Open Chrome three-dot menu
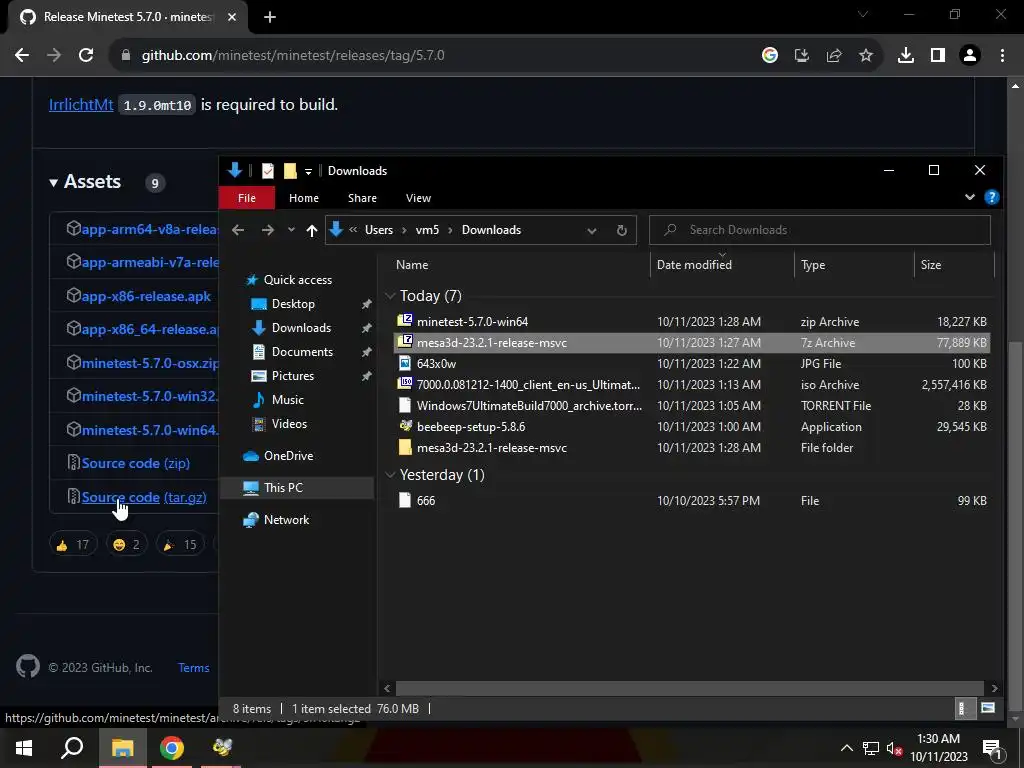 [1002, 56]
